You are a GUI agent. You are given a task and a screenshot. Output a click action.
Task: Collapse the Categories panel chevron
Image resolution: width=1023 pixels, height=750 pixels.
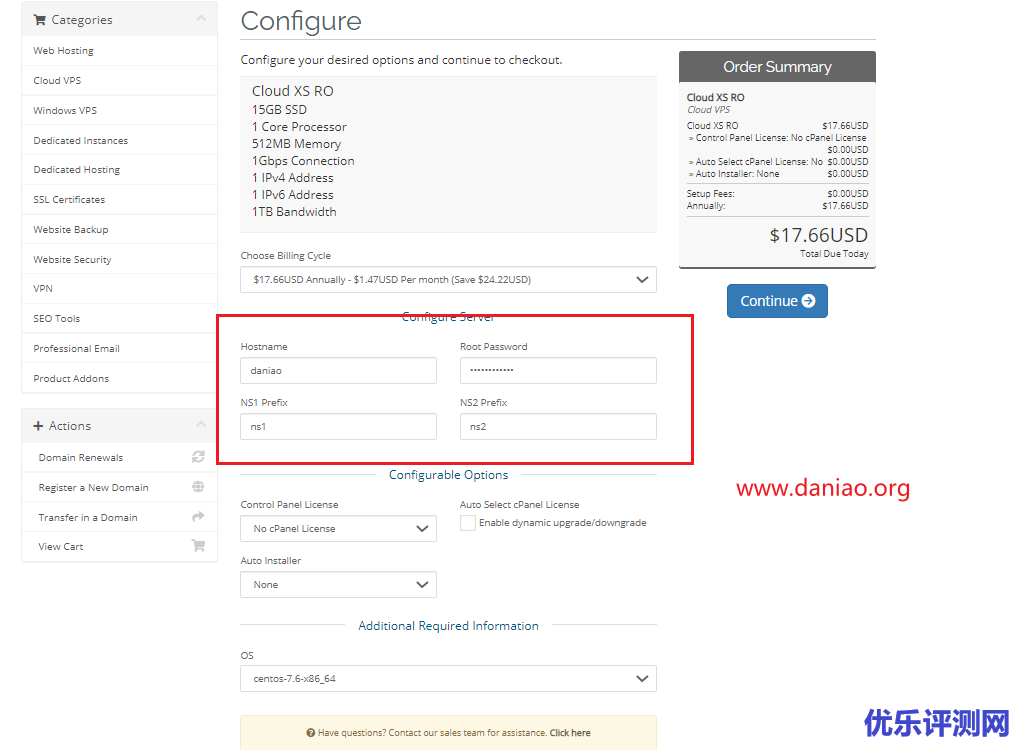click(201, 19)
